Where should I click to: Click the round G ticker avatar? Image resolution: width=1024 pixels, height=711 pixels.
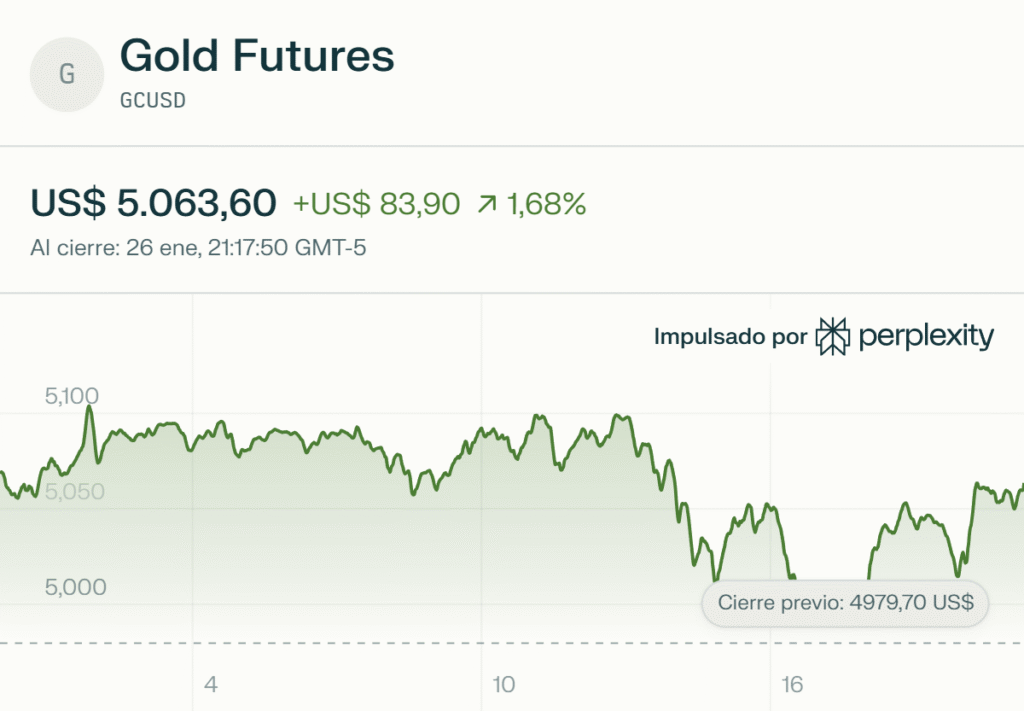pos(67,74)
